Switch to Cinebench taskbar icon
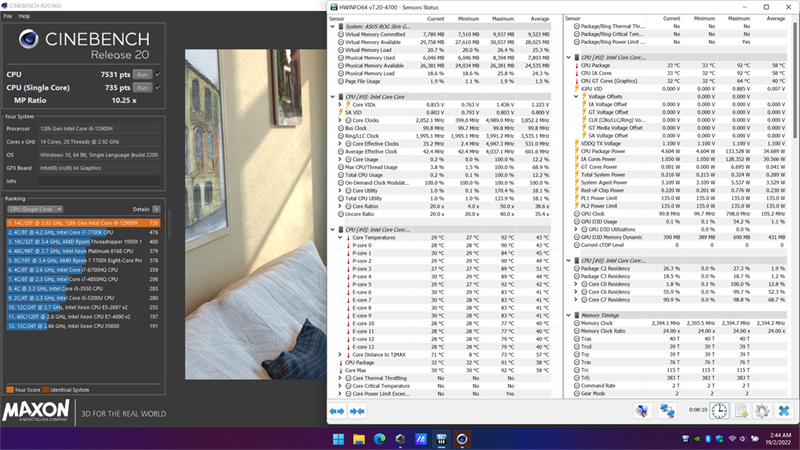 [x=462, y=439]
